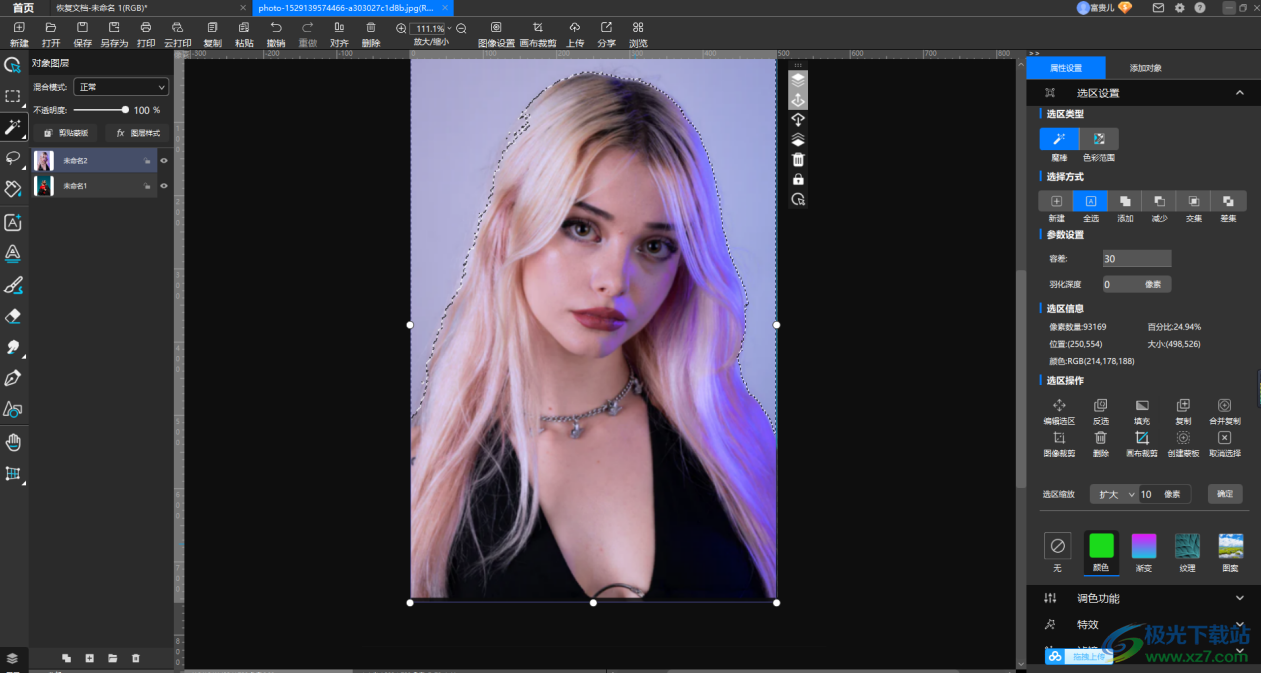
Task: Toggle visibility of layer 未命名2
Action: coord(164,160)
